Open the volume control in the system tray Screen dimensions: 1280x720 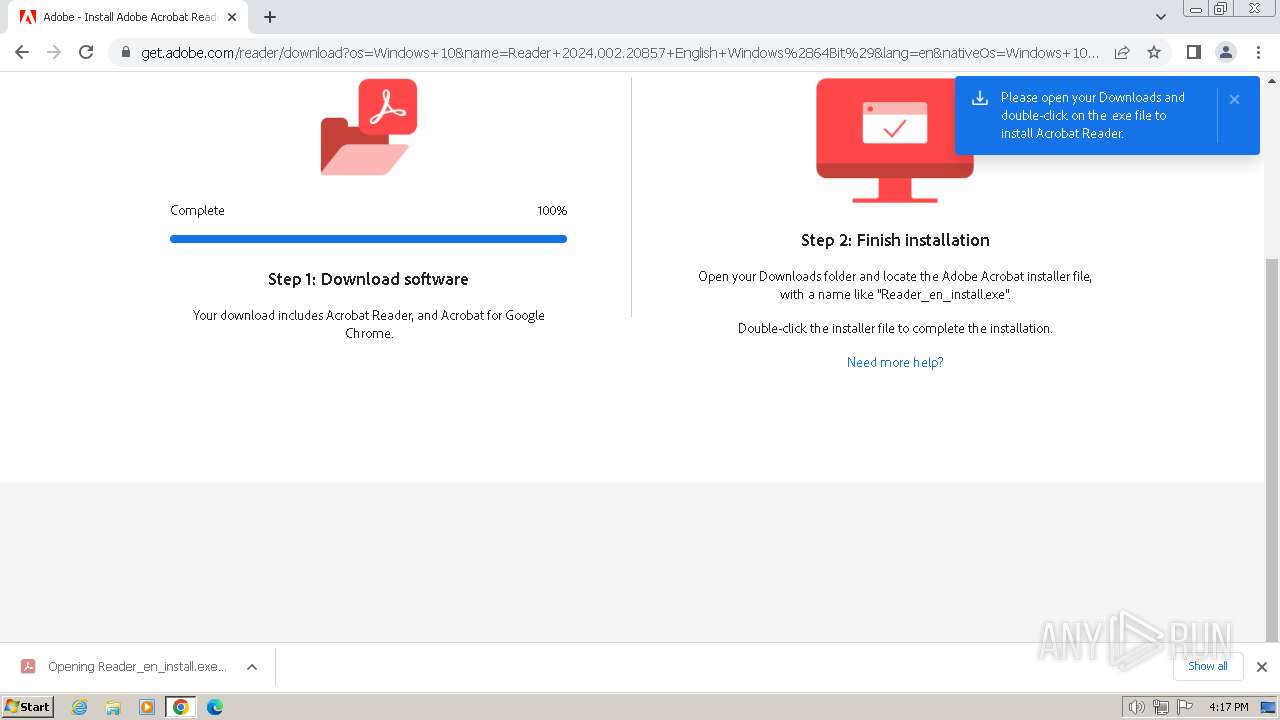tap(1136, 707)
